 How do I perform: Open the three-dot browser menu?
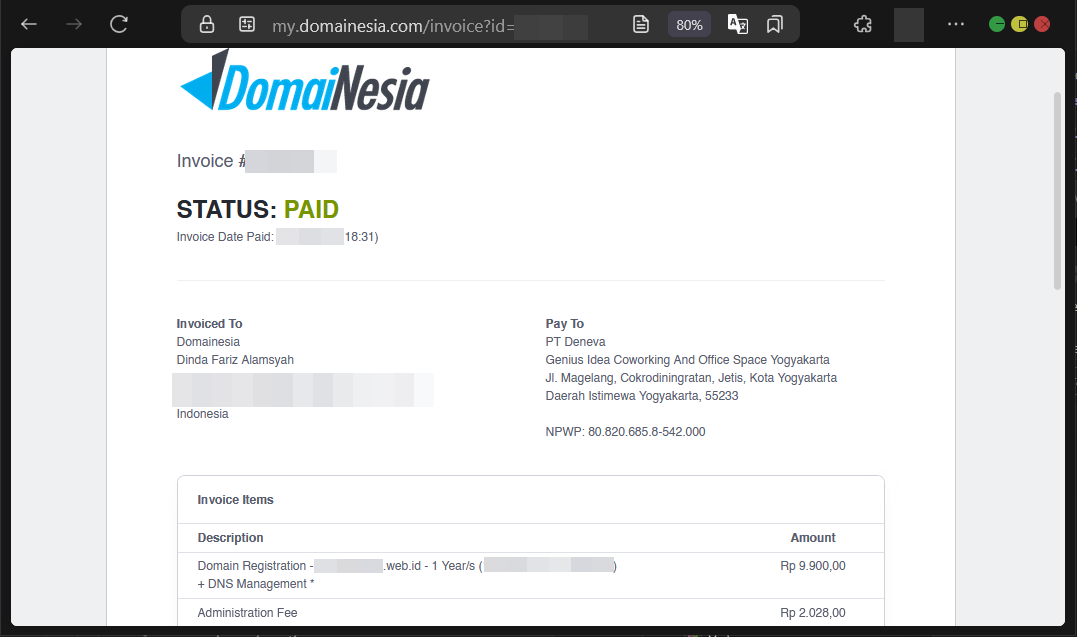[x=955, y=23]
